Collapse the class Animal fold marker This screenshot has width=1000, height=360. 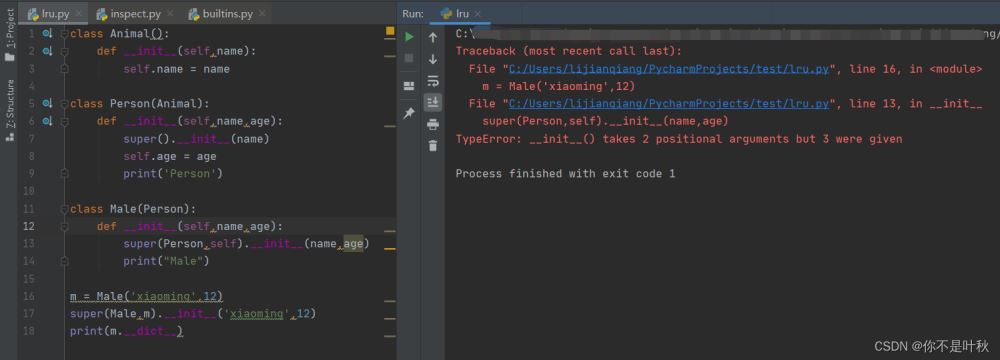[64, 34]
